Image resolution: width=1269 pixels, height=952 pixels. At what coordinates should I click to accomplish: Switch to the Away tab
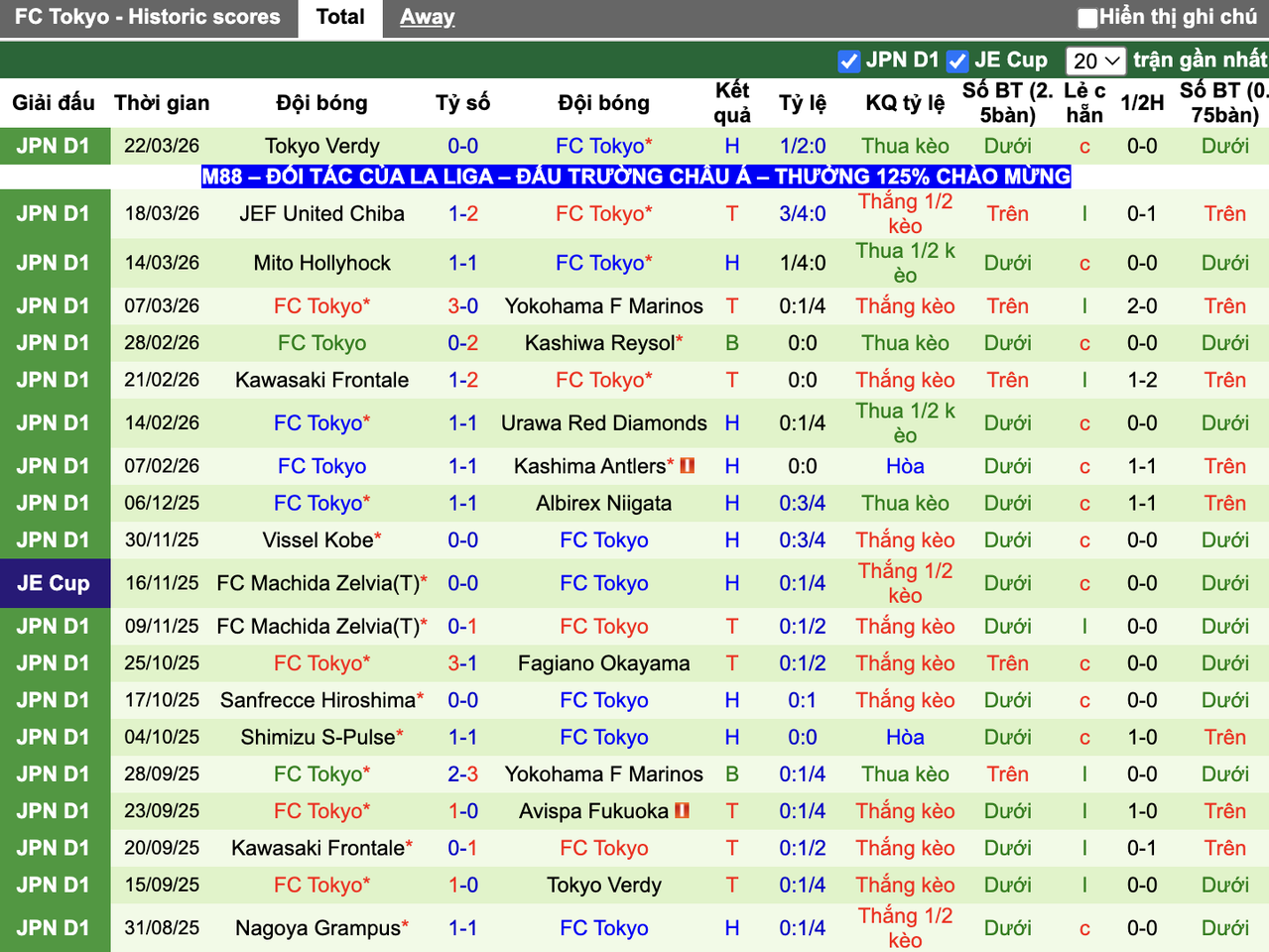[x=428, y=17]
